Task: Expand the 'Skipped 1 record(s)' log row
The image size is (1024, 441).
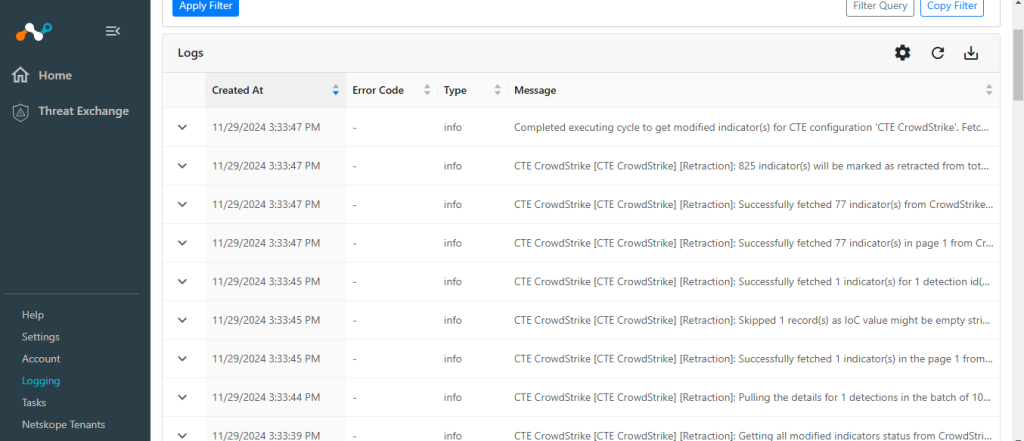Action: tap(183, 320)
